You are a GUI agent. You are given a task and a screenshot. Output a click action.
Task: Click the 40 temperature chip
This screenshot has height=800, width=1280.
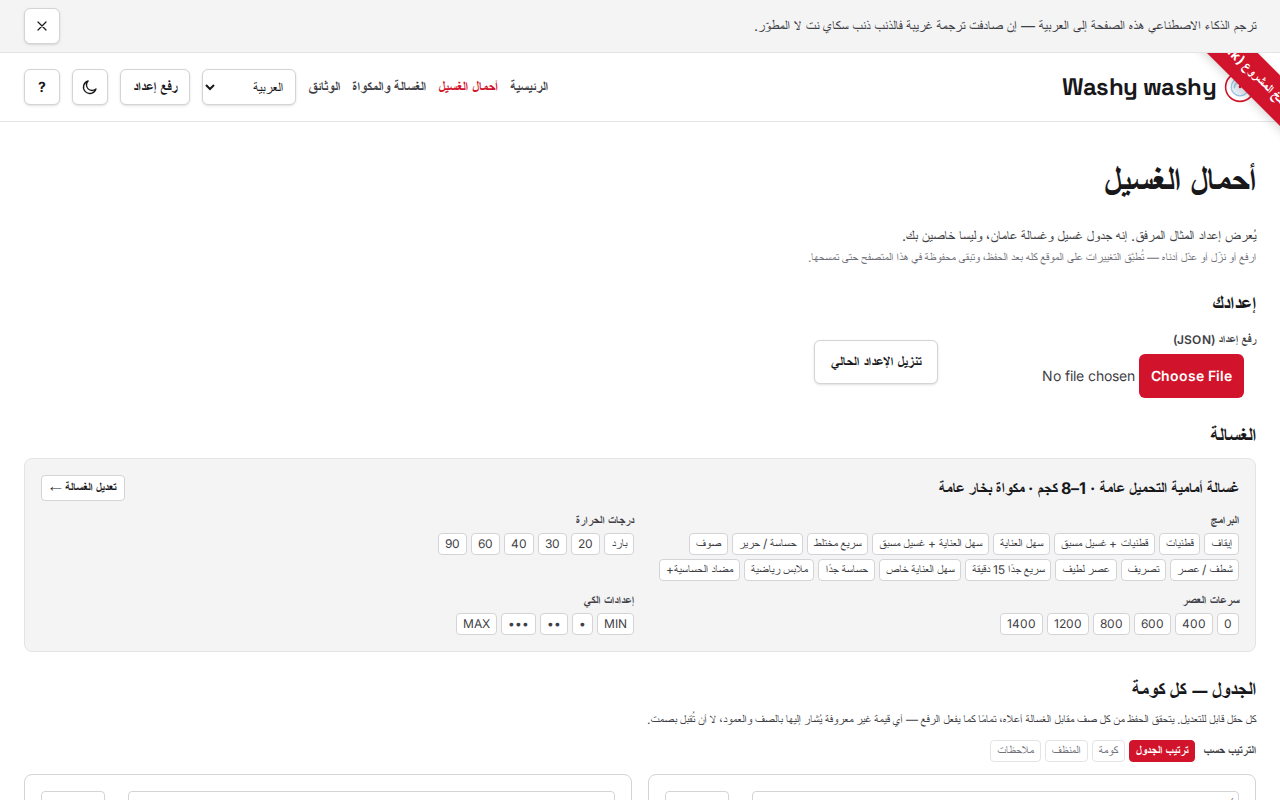[519, 544]
